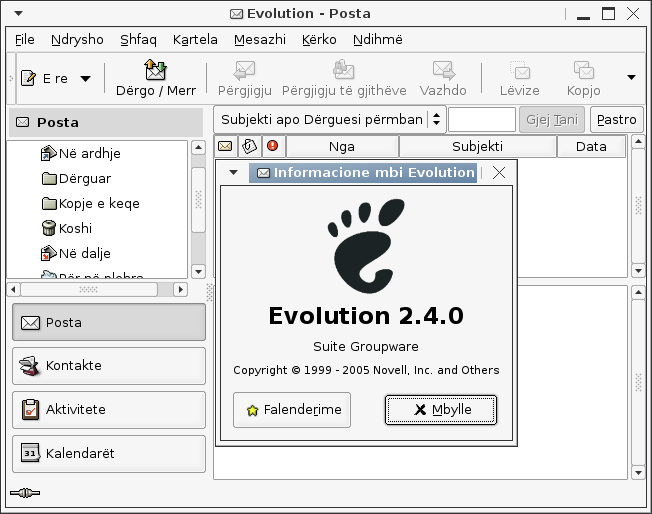
Task: Switch to the Kontakte component
Action: coord(109,366)
